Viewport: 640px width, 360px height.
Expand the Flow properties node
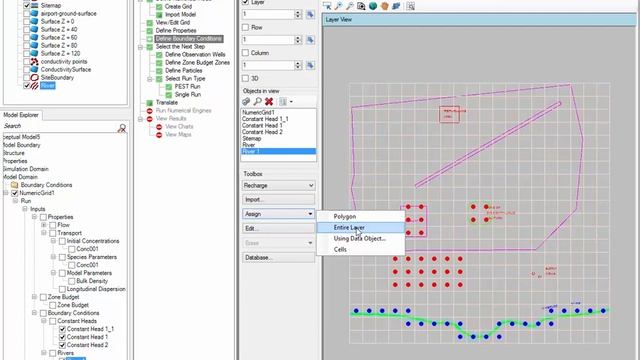[x=44, y=225]
